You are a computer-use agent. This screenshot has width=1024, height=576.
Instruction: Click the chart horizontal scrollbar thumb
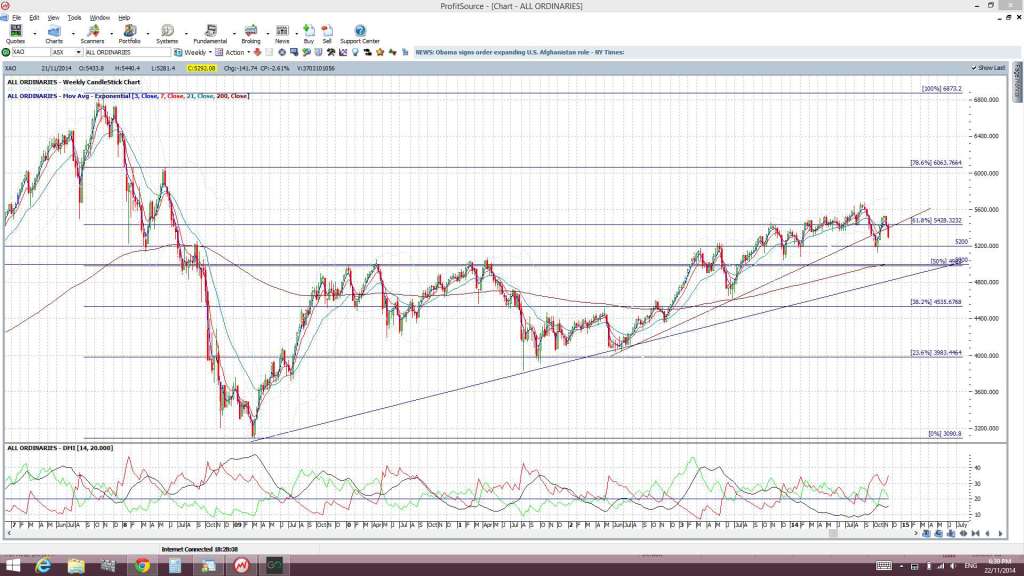click(833, 534)
